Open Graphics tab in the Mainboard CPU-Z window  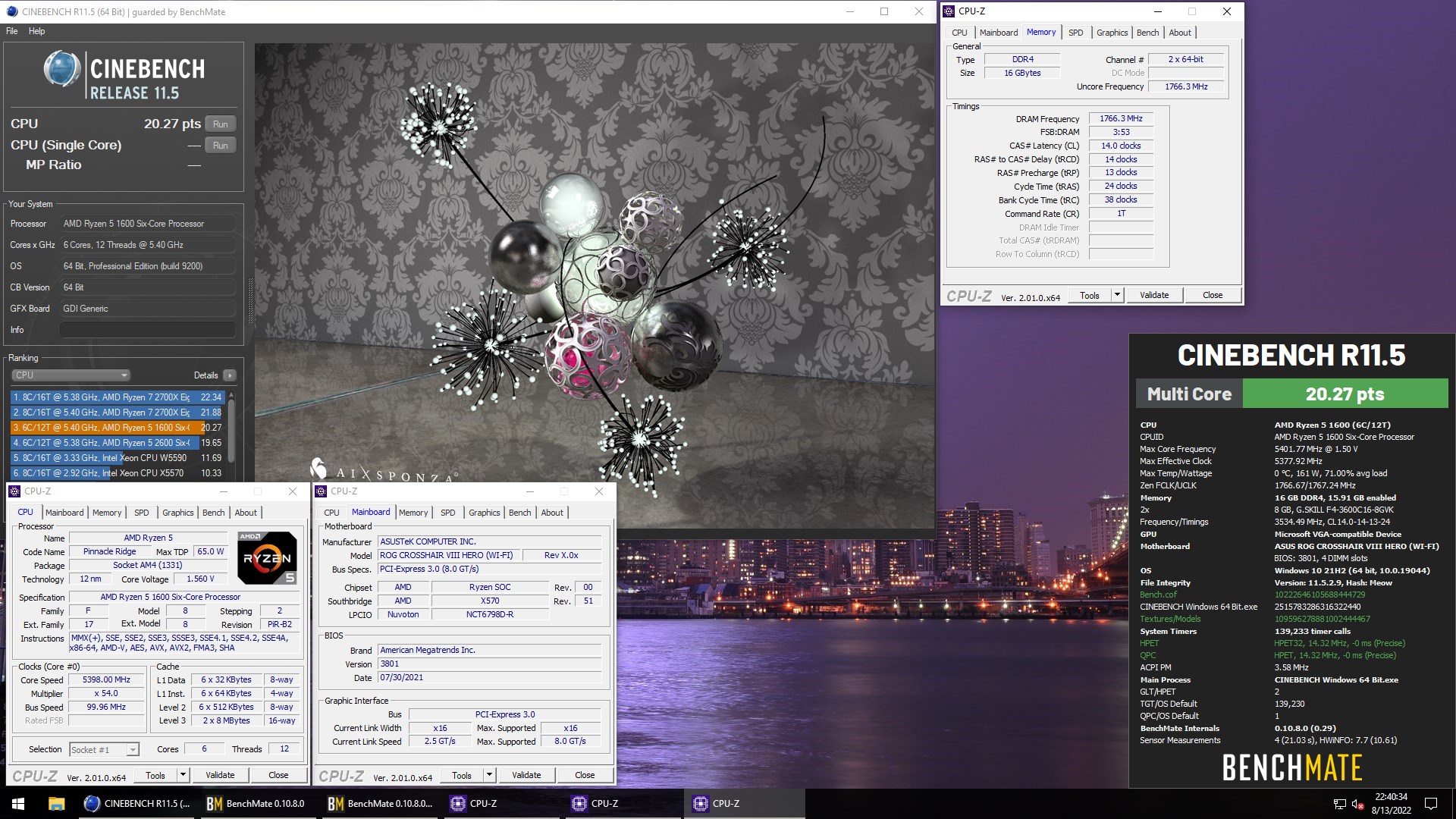pos(484,513)
